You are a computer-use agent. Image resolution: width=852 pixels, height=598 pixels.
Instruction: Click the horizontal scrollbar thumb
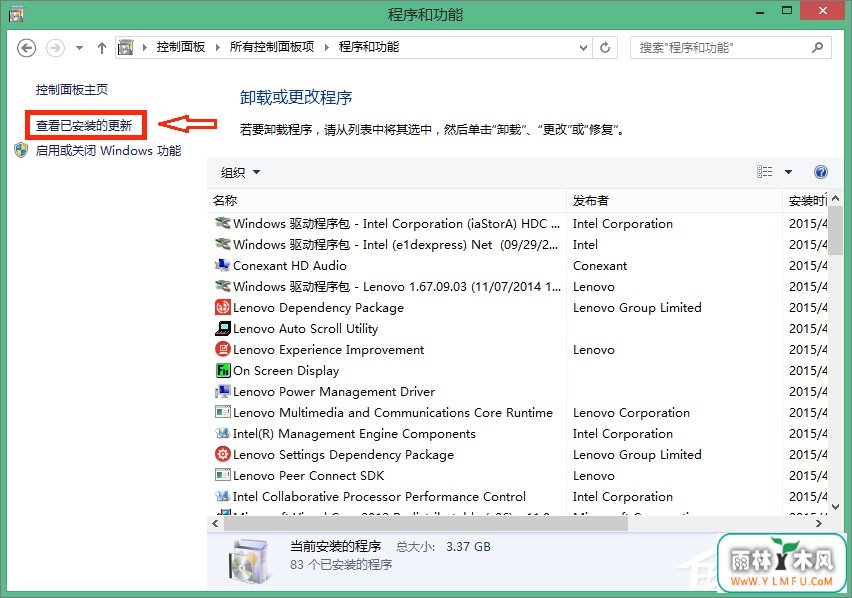[426, 524]
